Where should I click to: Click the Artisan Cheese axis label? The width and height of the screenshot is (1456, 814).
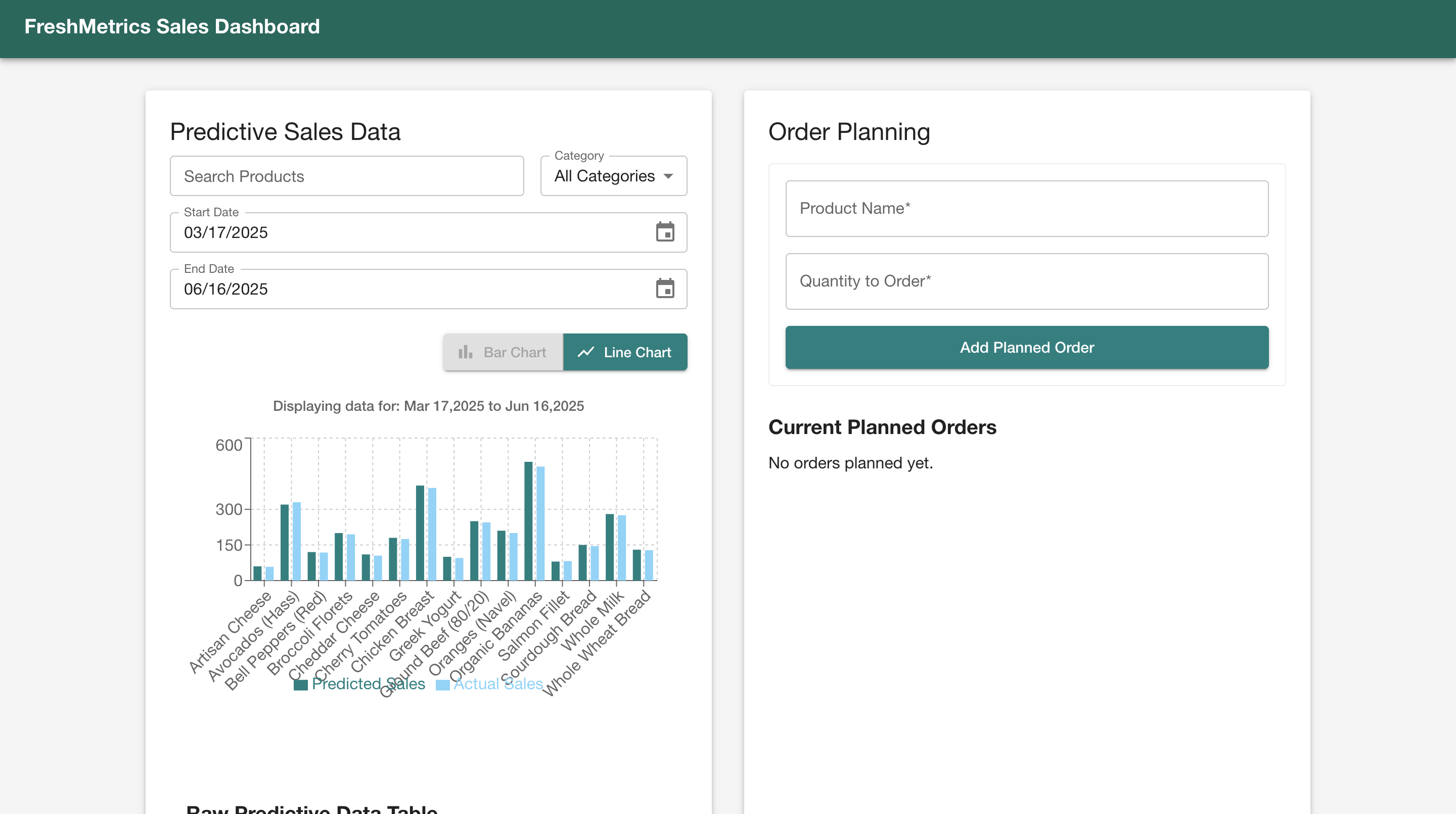(x=230, y=632)
